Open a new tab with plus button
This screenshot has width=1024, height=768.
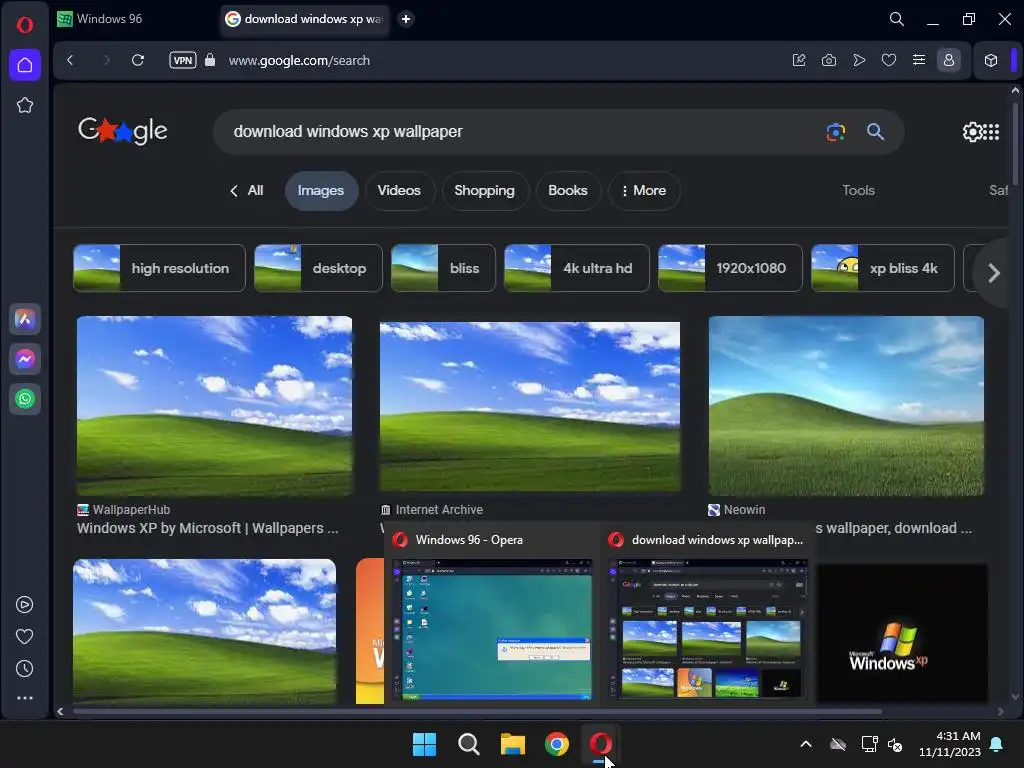[406, 19]
